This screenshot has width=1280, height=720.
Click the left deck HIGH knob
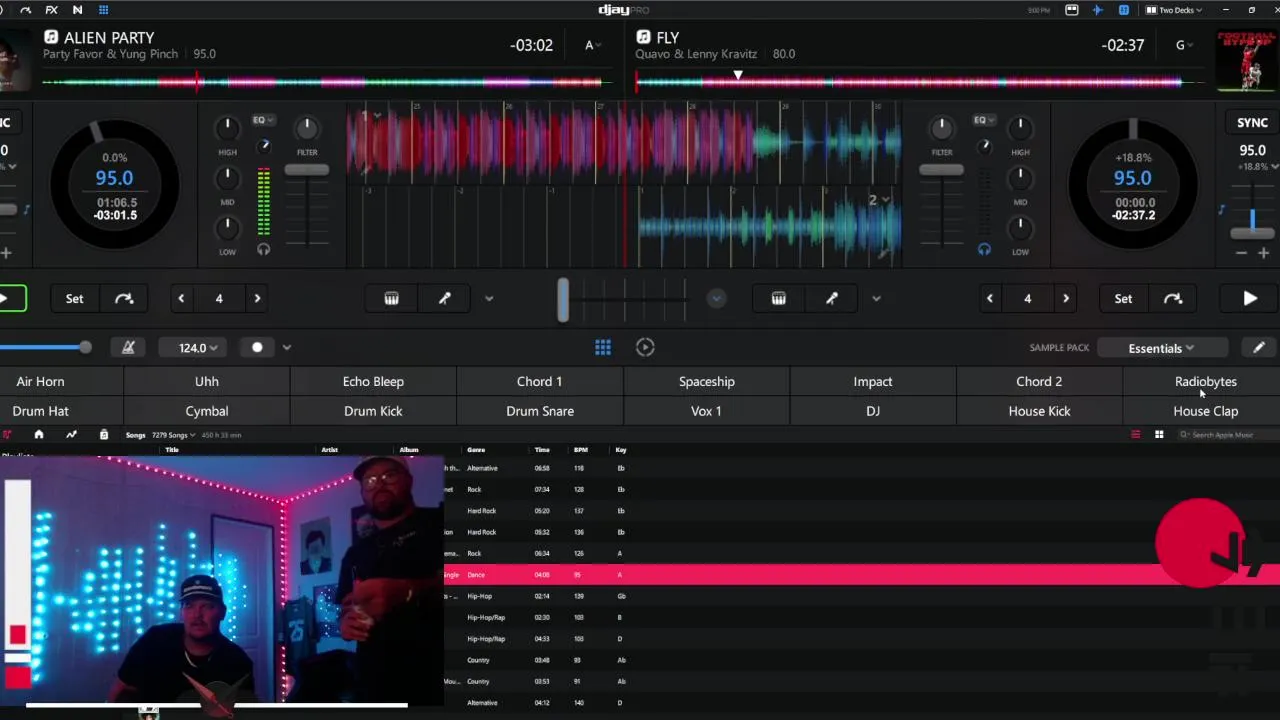click(x=227, y=128)
